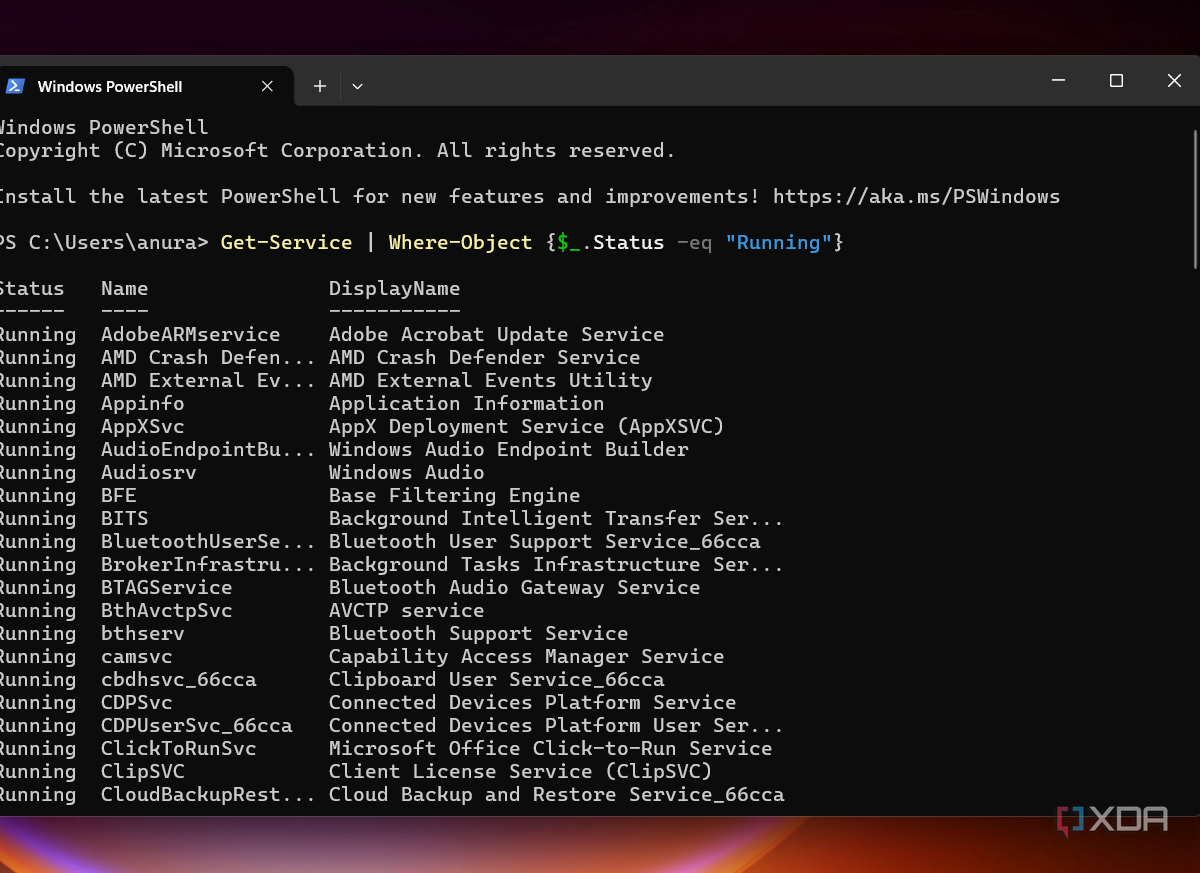This screenshot has width=1200, height=873.
Task: Click the PowerShell icon in the tab
Action: [x=15, y=87]
